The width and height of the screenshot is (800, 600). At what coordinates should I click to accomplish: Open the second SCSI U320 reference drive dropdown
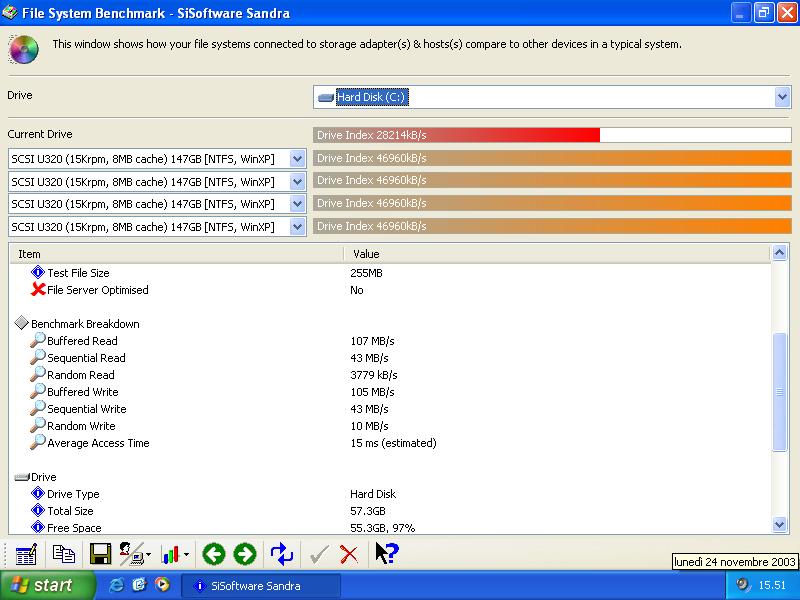[x=297, y=182]
